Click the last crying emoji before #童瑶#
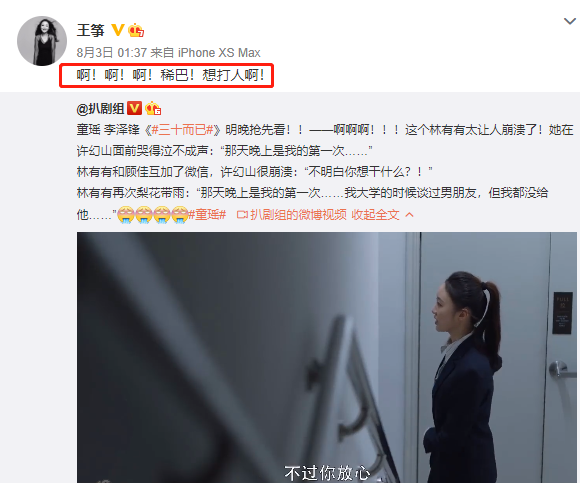The width and height of the screenshot is (580, 483). pos(180,215)
